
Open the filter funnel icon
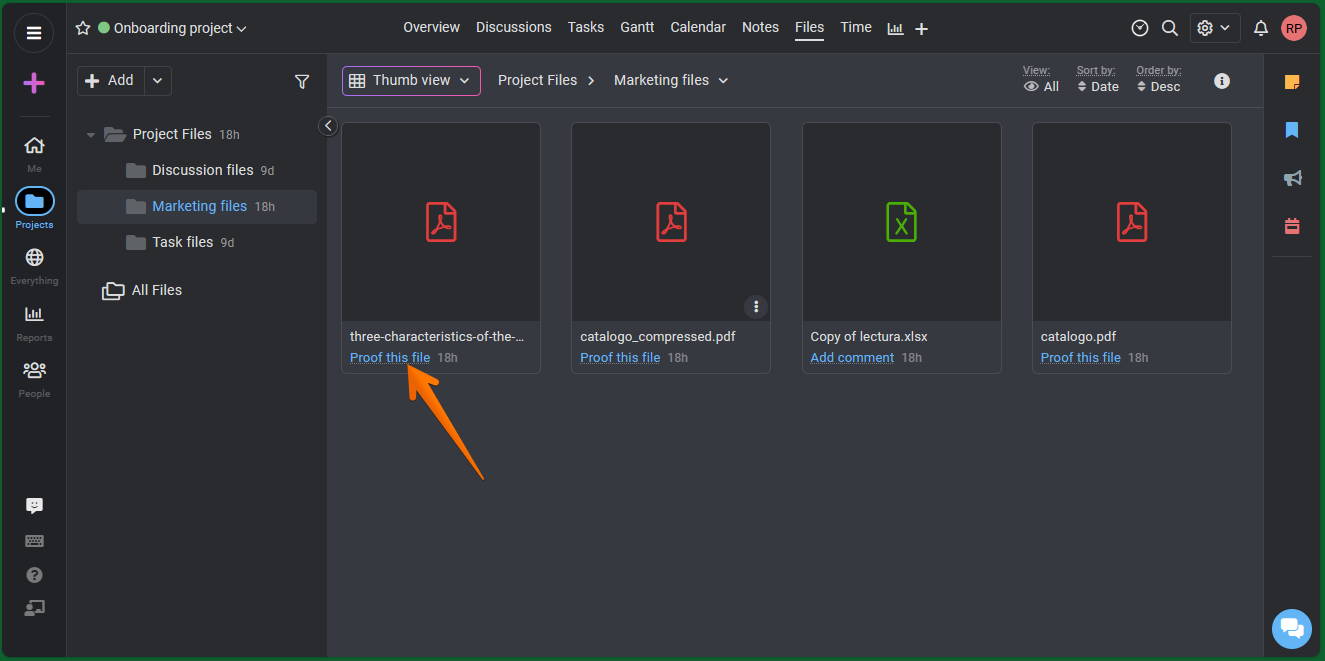(302, 82)
